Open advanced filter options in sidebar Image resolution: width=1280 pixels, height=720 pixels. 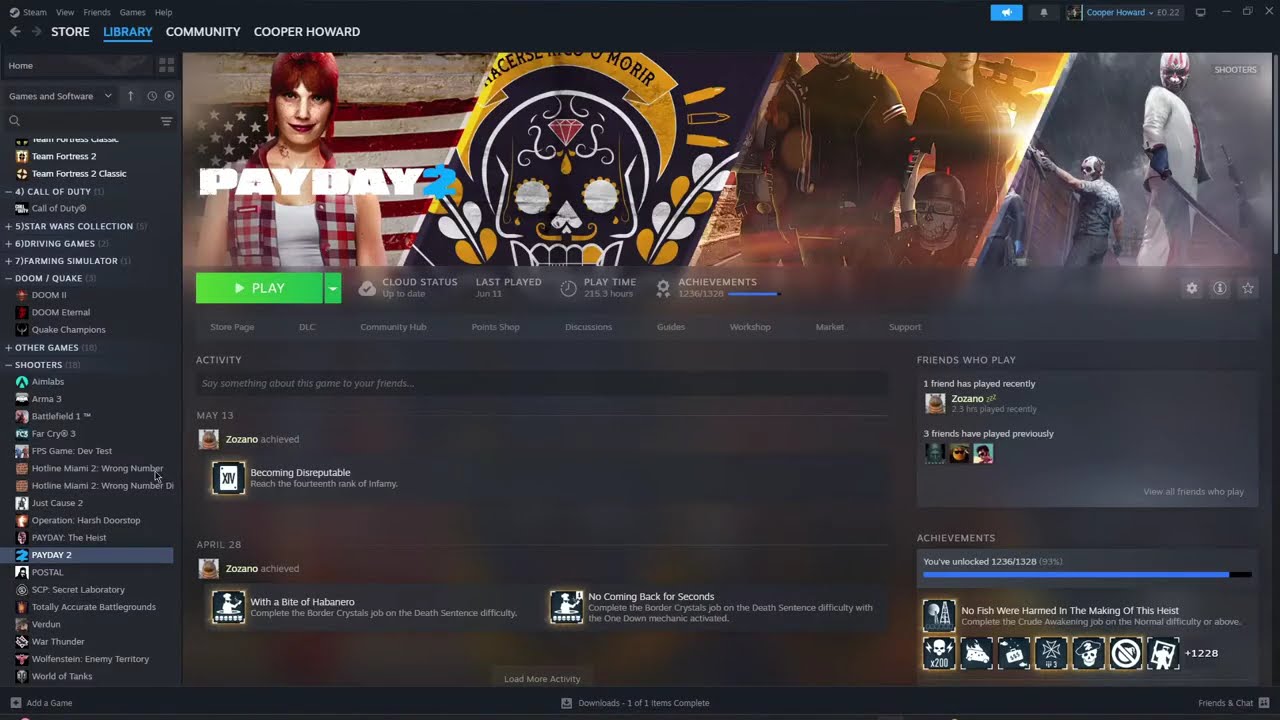[166, 121]
